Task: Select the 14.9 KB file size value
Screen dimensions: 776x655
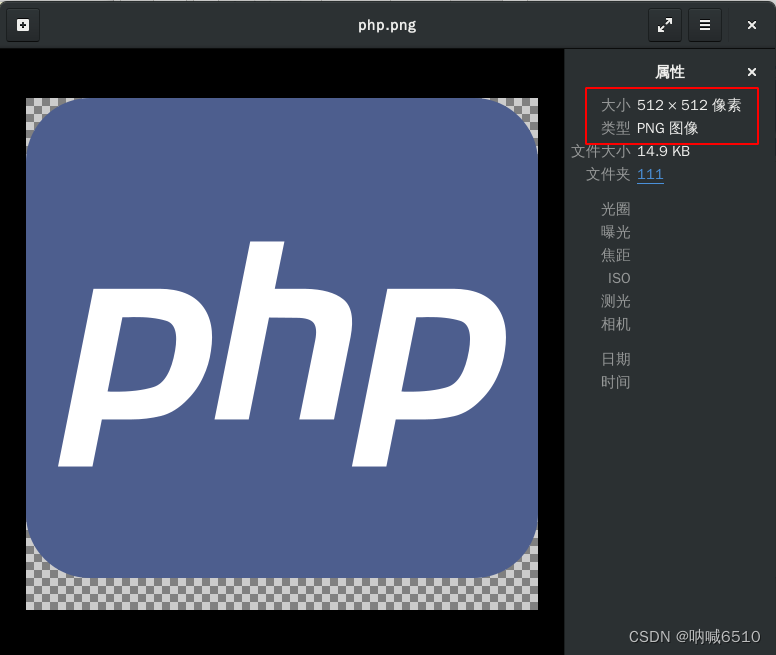Action: coord(663,151)
